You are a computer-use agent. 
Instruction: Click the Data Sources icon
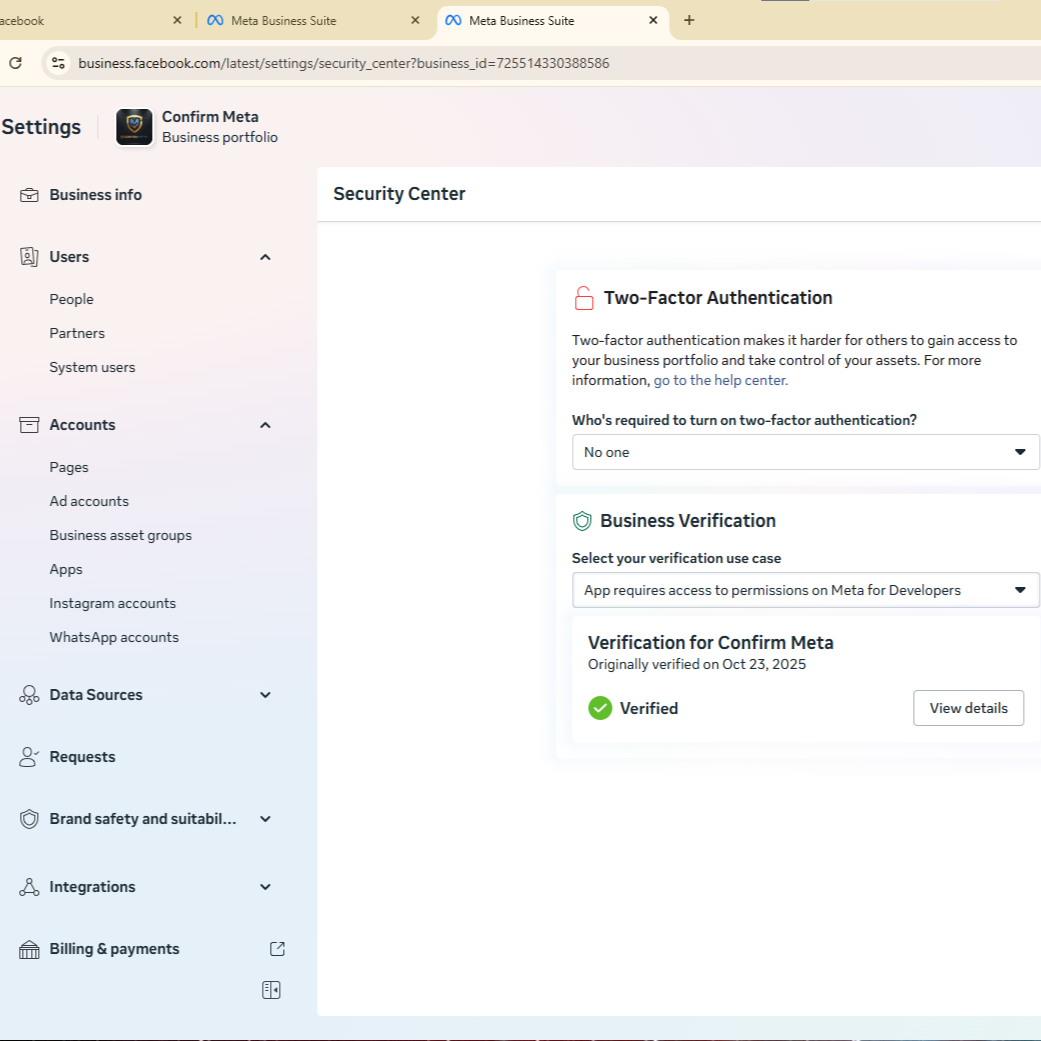pos(29,695)
